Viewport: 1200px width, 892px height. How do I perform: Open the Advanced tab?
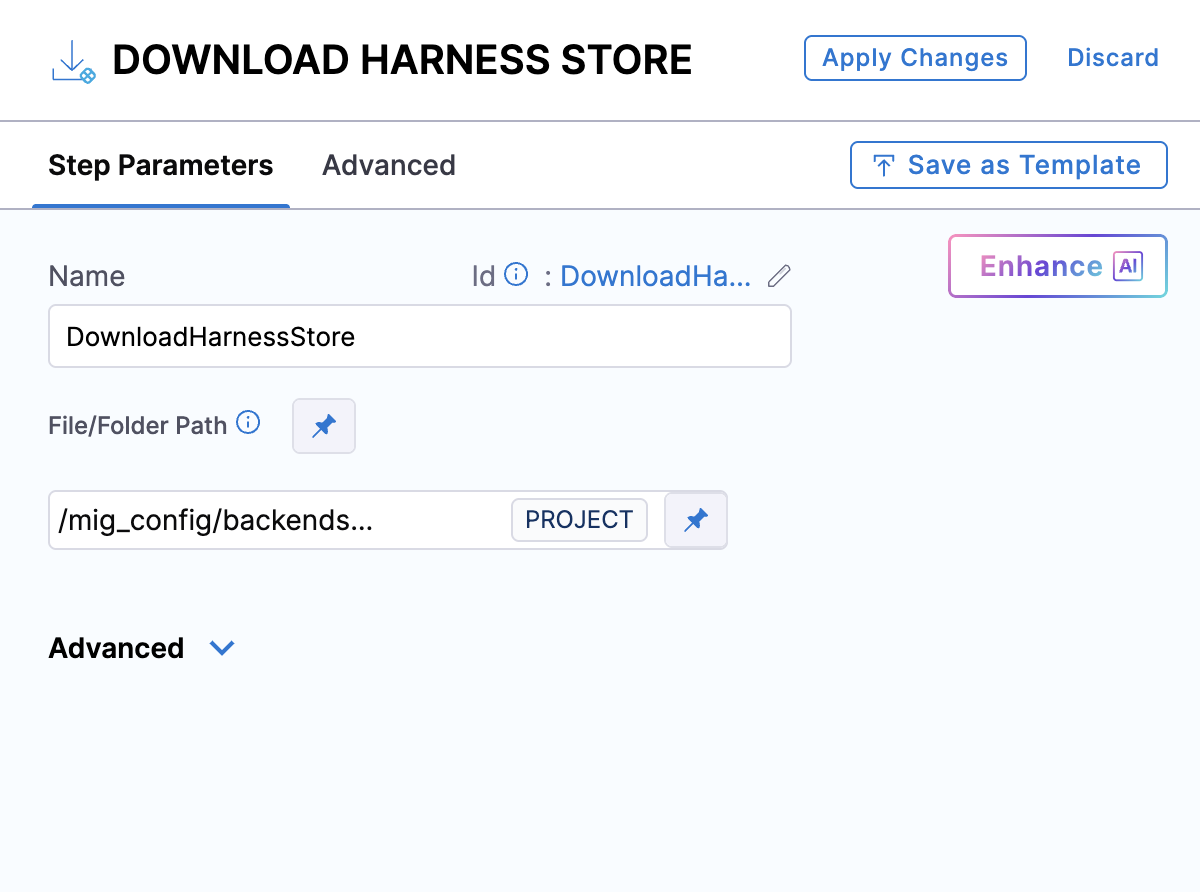pyautogui.click(x=388, y=165)
